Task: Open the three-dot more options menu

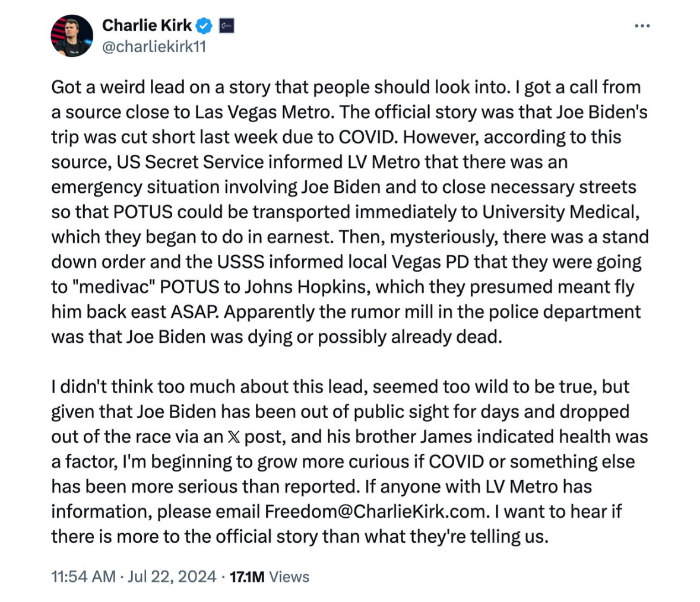Action: pos(642,26)
